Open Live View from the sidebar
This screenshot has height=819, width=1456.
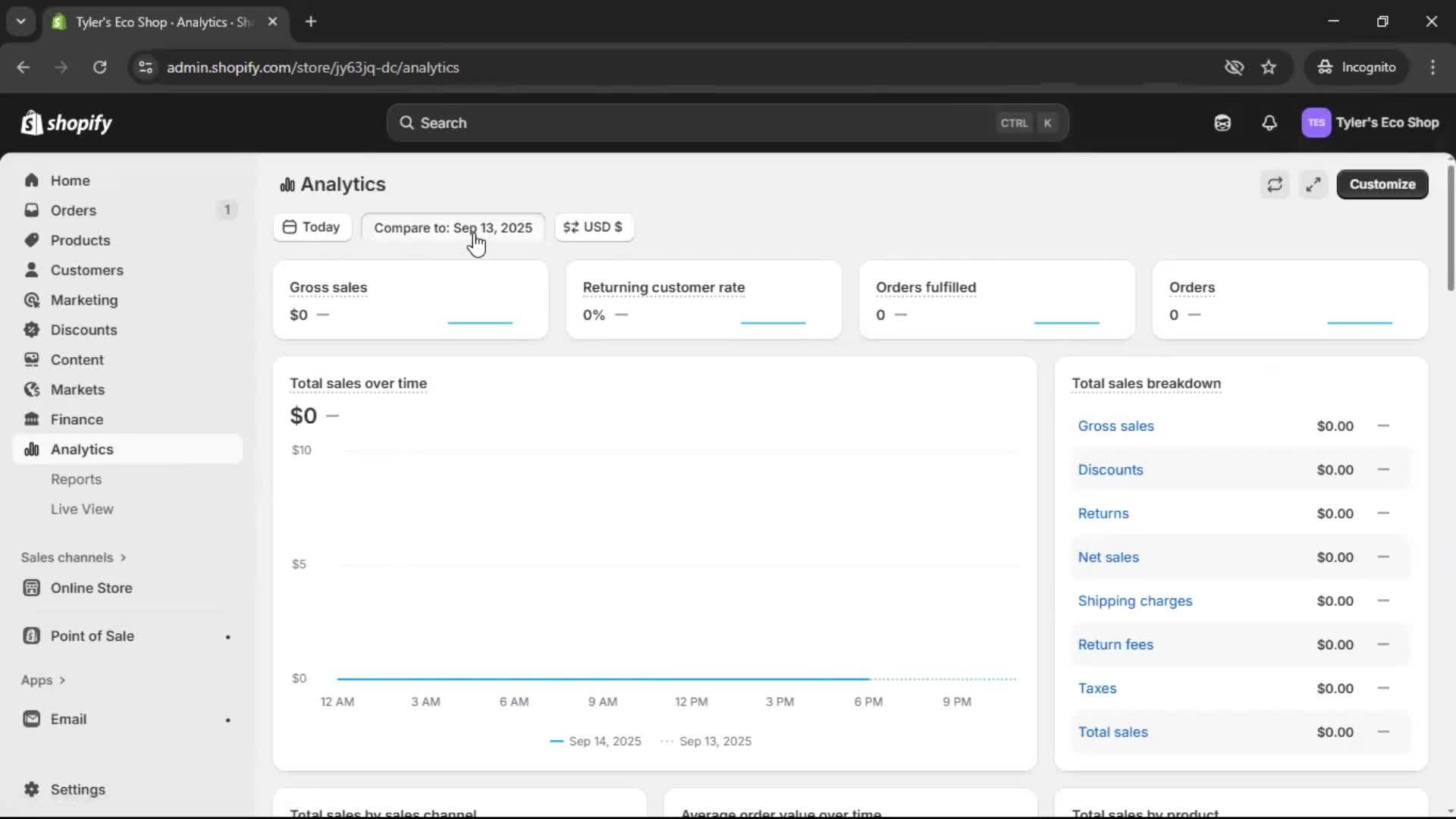click(82, 509)
